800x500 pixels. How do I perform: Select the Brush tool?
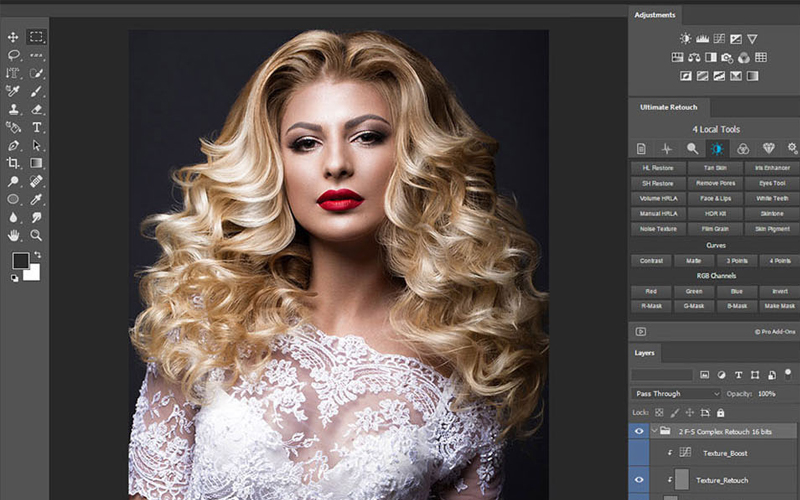tap(36, 91)
